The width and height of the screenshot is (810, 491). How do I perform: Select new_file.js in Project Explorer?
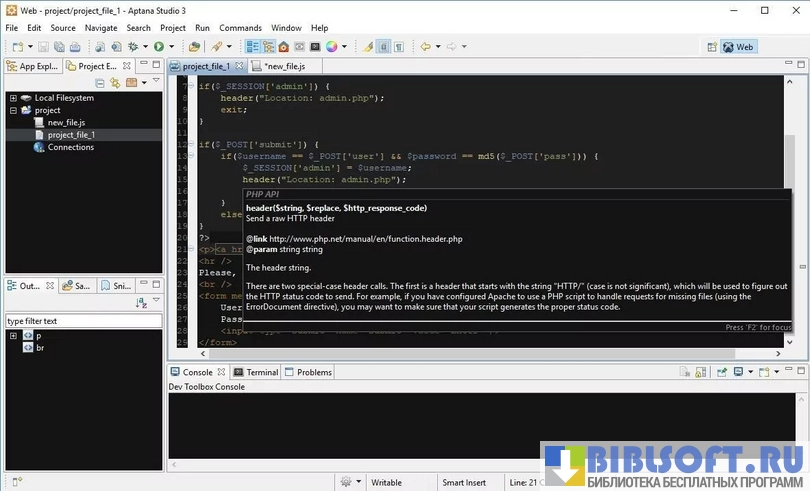pyautogui.click(x=66, y=122)
